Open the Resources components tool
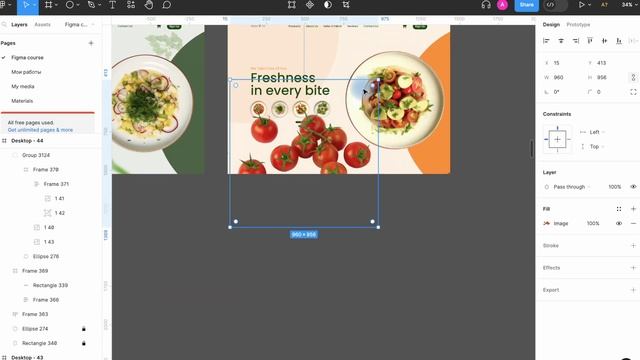The image size is (640, 360). (131, 5)
